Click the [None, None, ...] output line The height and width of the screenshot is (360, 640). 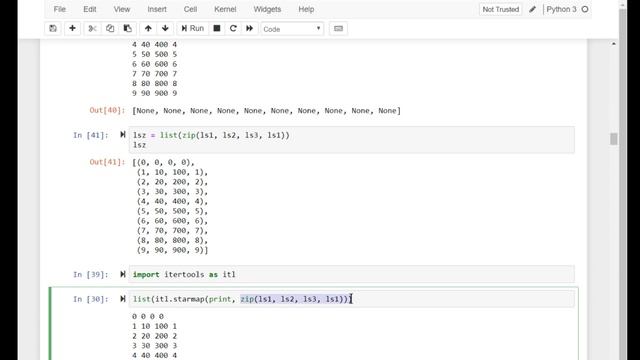click(x=267, y=111)
